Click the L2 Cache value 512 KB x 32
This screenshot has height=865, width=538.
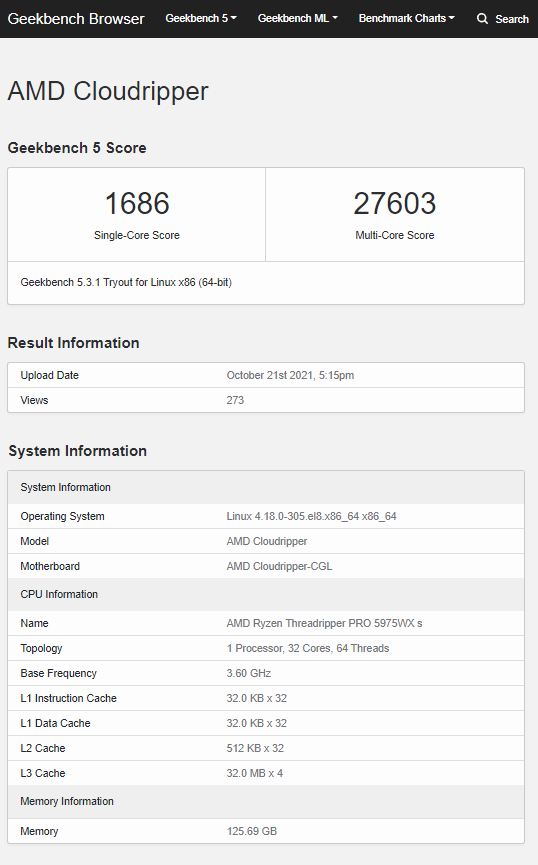pyautogui.click(x=255, y=748)
